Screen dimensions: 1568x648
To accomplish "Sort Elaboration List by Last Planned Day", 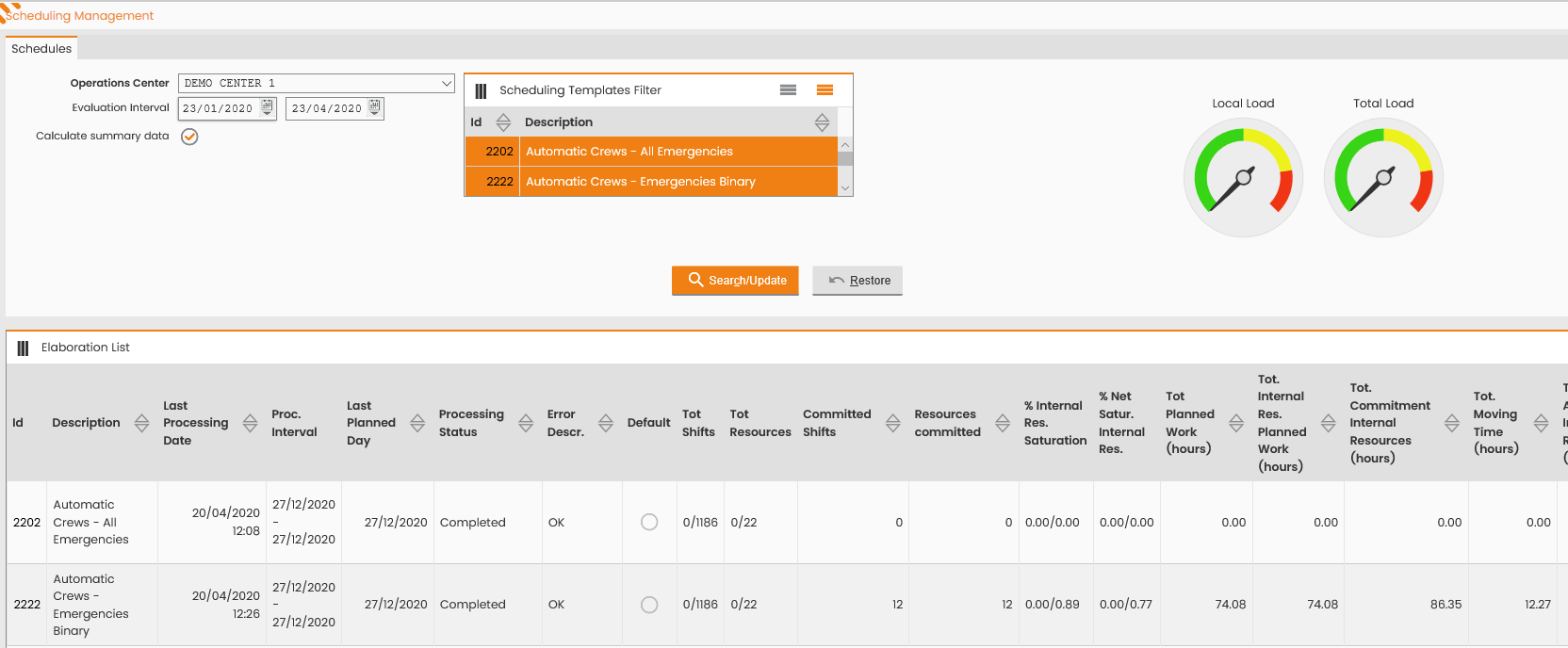I will click(x=417, y=423).
